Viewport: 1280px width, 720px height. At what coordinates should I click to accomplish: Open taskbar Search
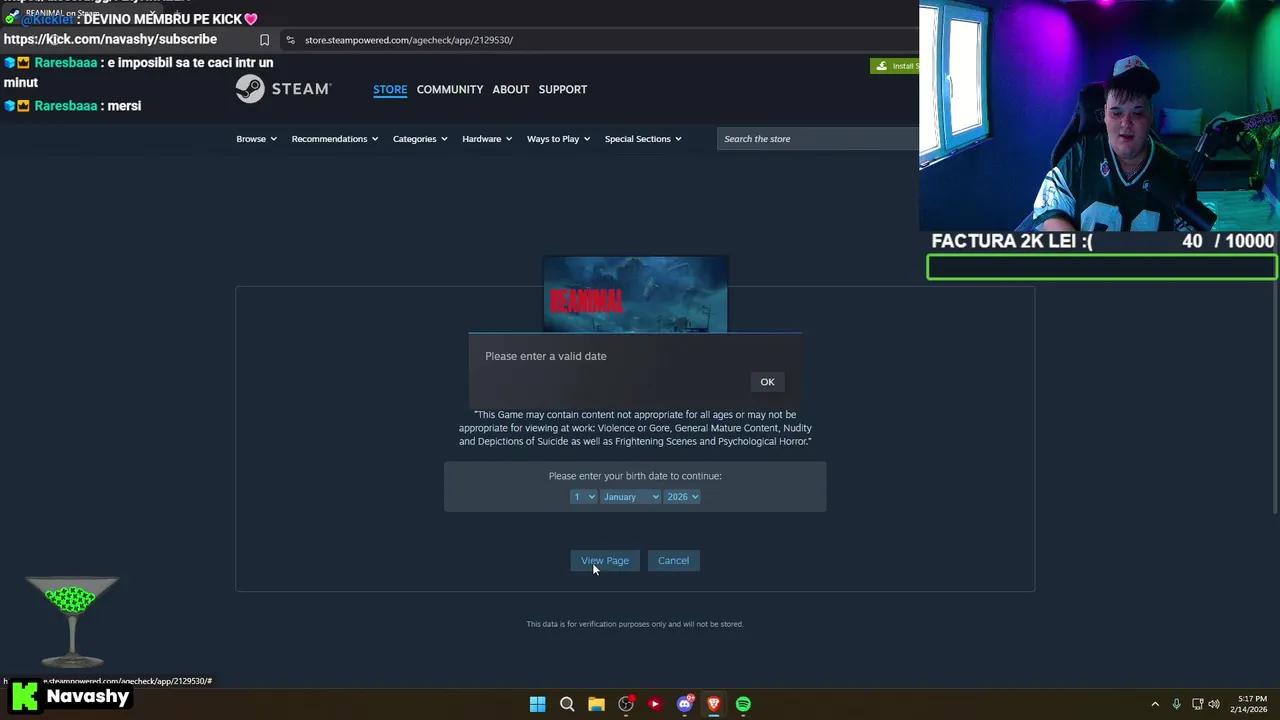click(x=567, y=704)
